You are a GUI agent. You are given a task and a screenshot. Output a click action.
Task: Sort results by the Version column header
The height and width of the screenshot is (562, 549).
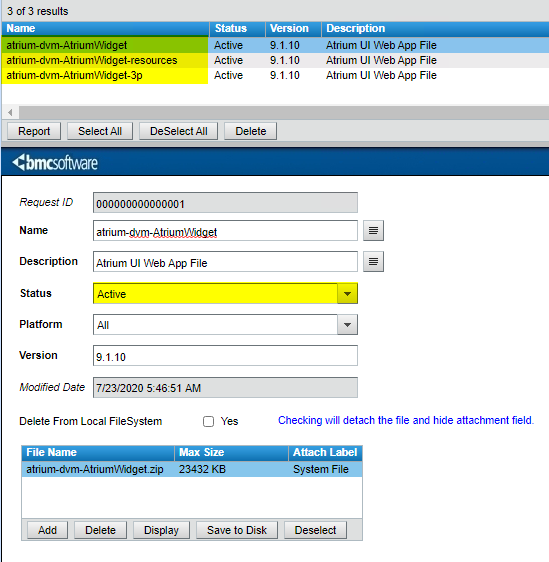(293, 29)
